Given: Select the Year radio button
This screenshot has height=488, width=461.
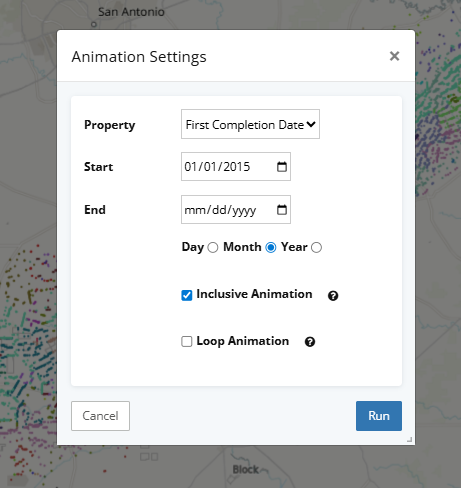Looking at the screenshot, I should [x=316, y=248].
